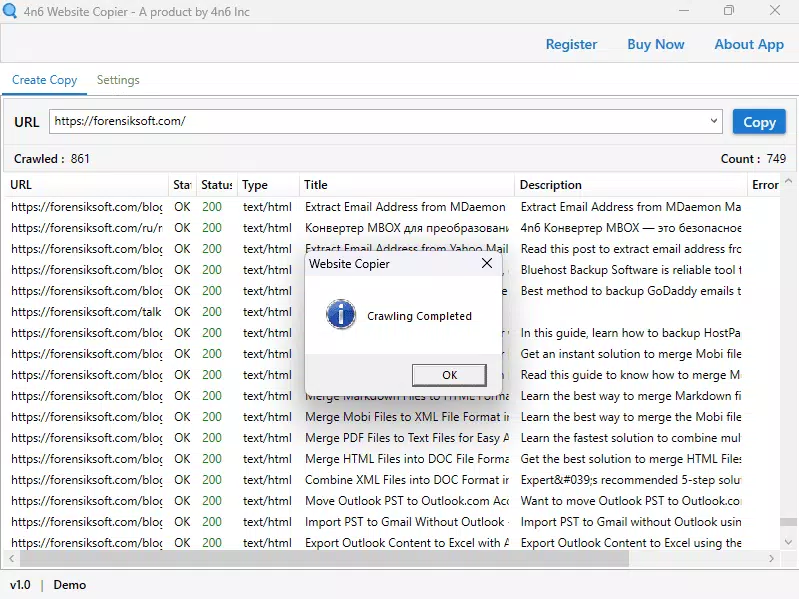The width and height of the screenshot is (799, 599).
Task: Switch to the Settings tab
Action: pyautogui.click(x=118, y=80)
